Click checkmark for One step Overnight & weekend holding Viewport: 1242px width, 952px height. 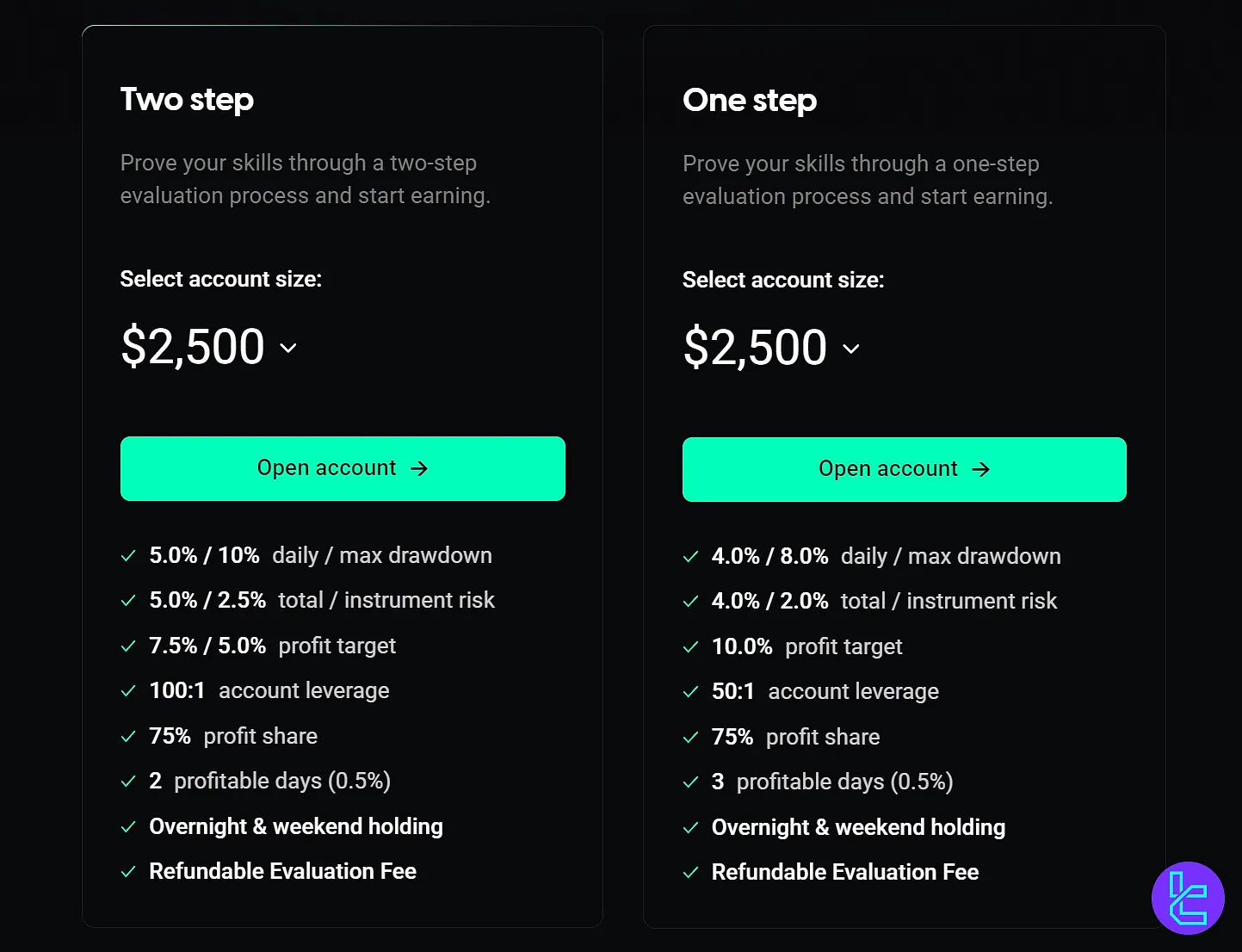[x=690, y=828]
